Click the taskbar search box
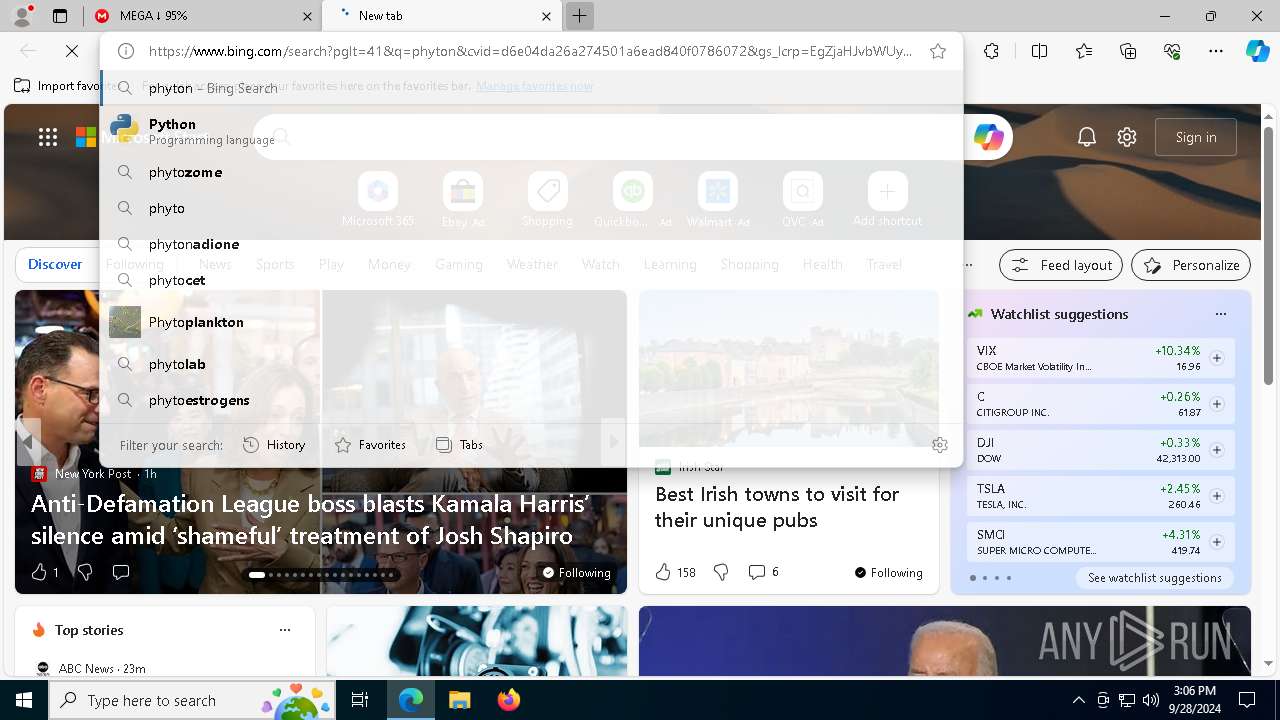Viewport: 1280px width, 720px height. pyautogui.click(x=193, y=700)
